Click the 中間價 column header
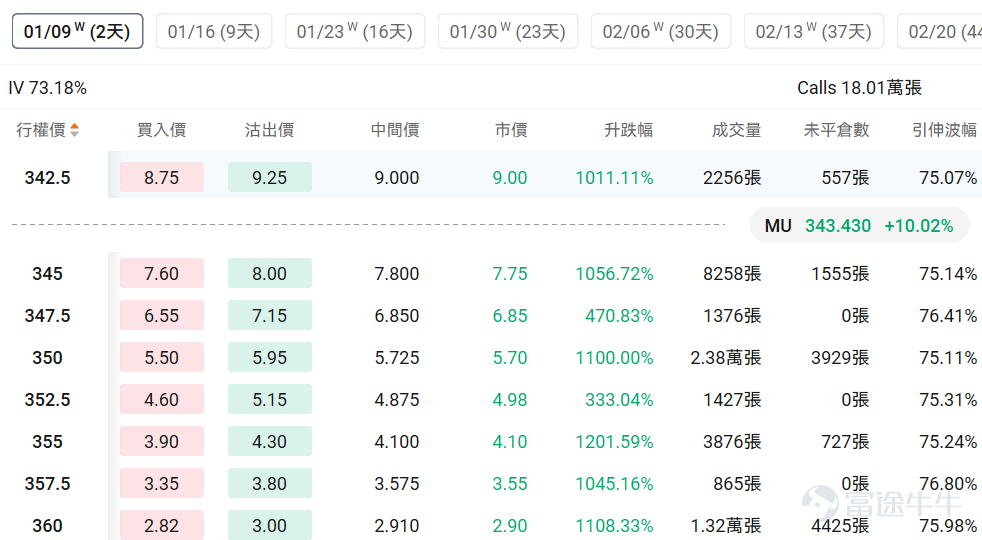The height and width of the screenshot is (540, 982). [395, 130]
